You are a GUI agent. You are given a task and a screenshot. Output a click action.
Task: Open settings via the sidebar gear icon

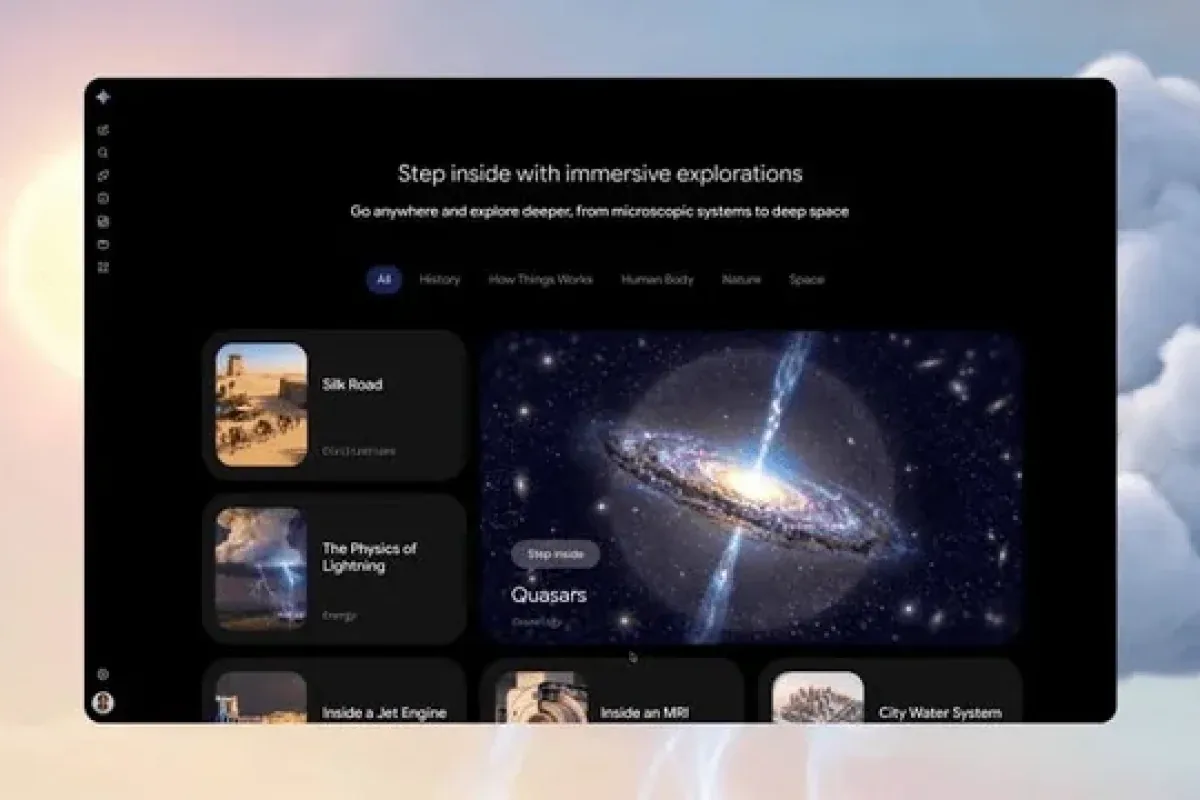pos(103,675)
